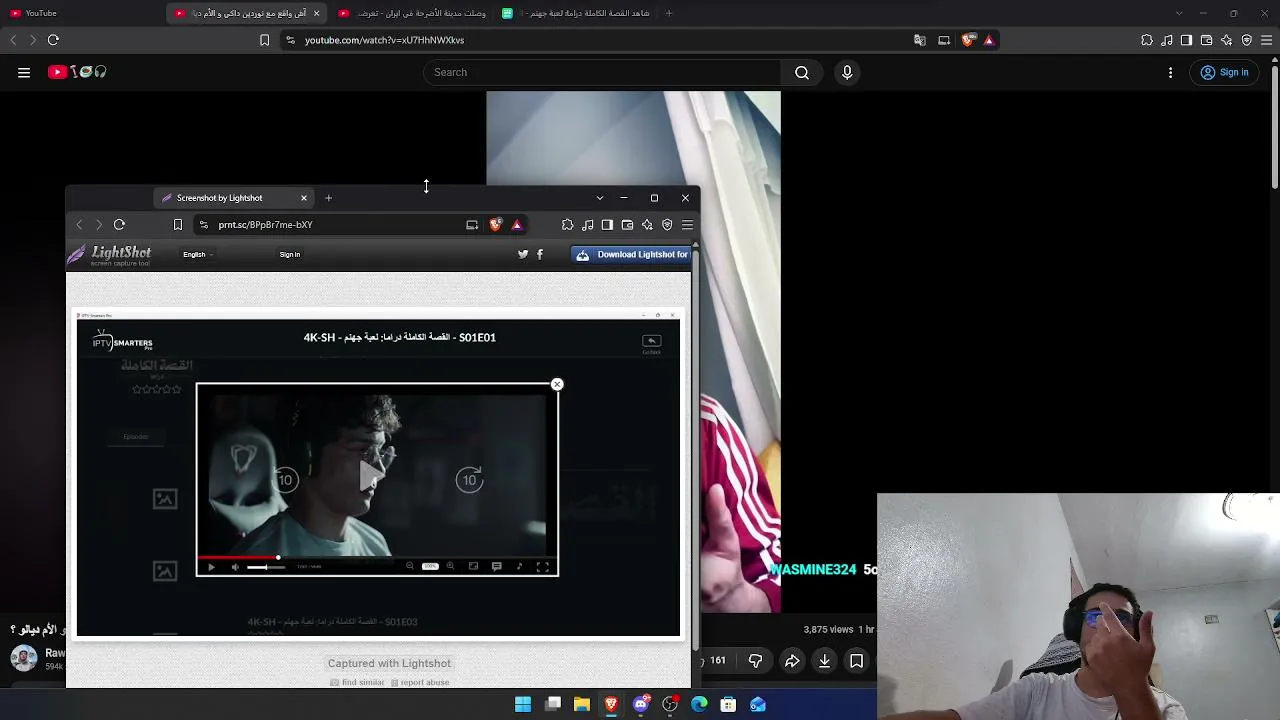
Task: Open Brave Wallet in the YouTube window
Action: point(1206,40)
